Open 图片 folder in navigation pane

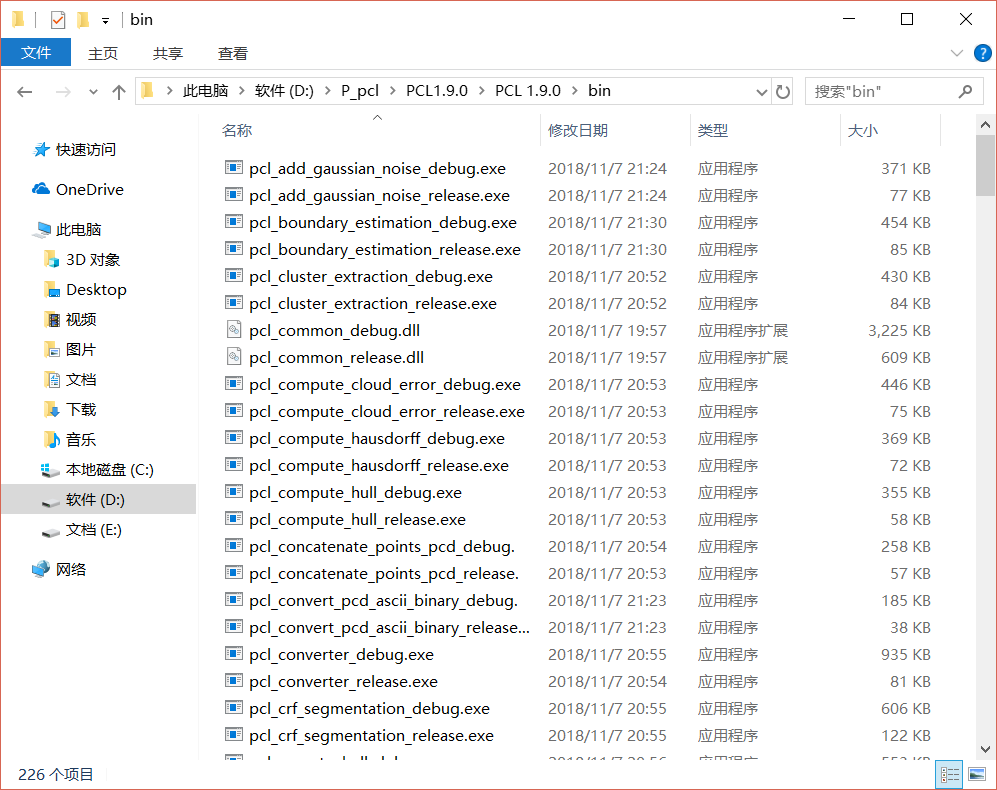point(81,349)
